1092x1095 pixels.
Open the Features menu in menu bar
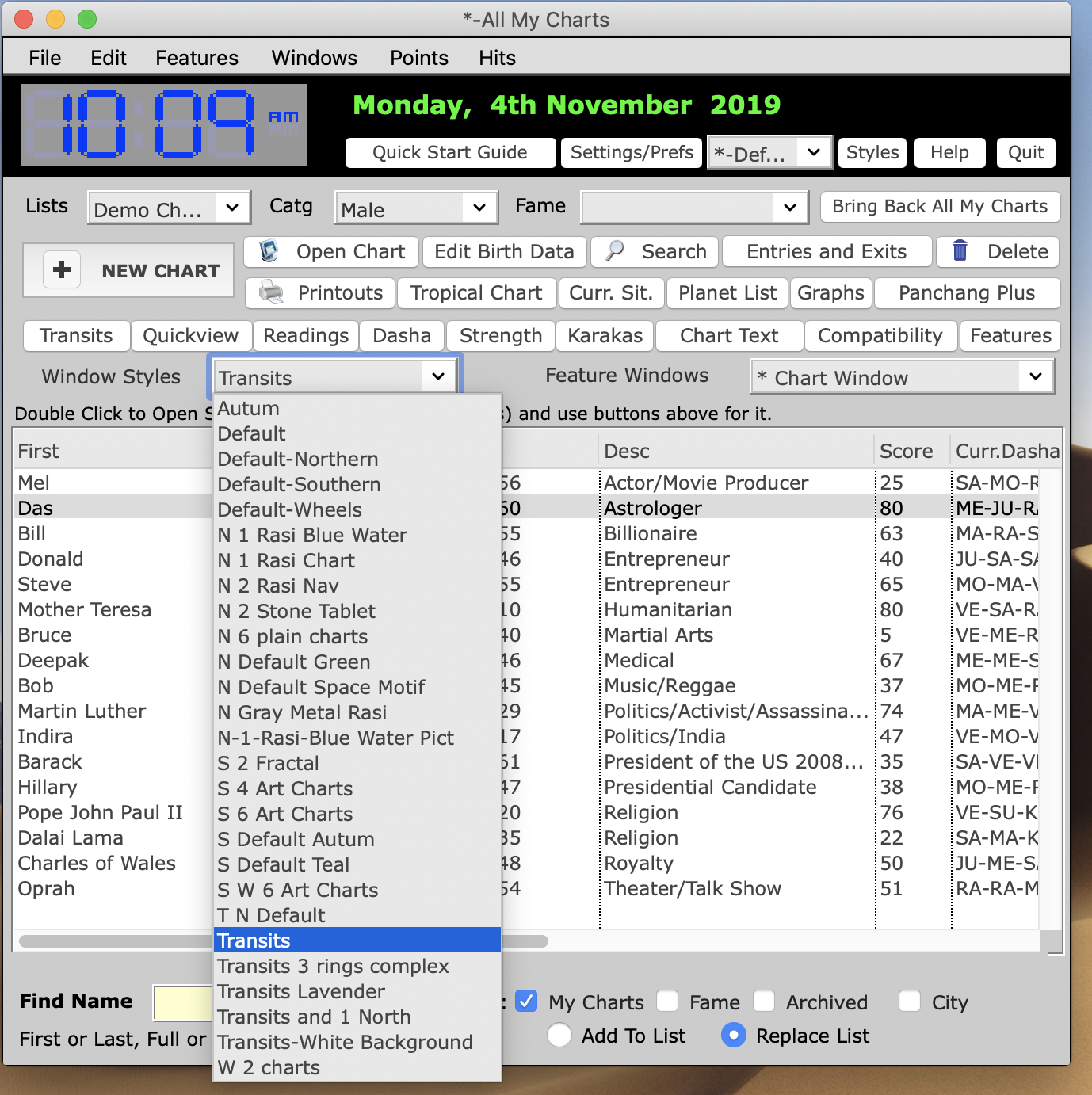click(x=197, y=58)
